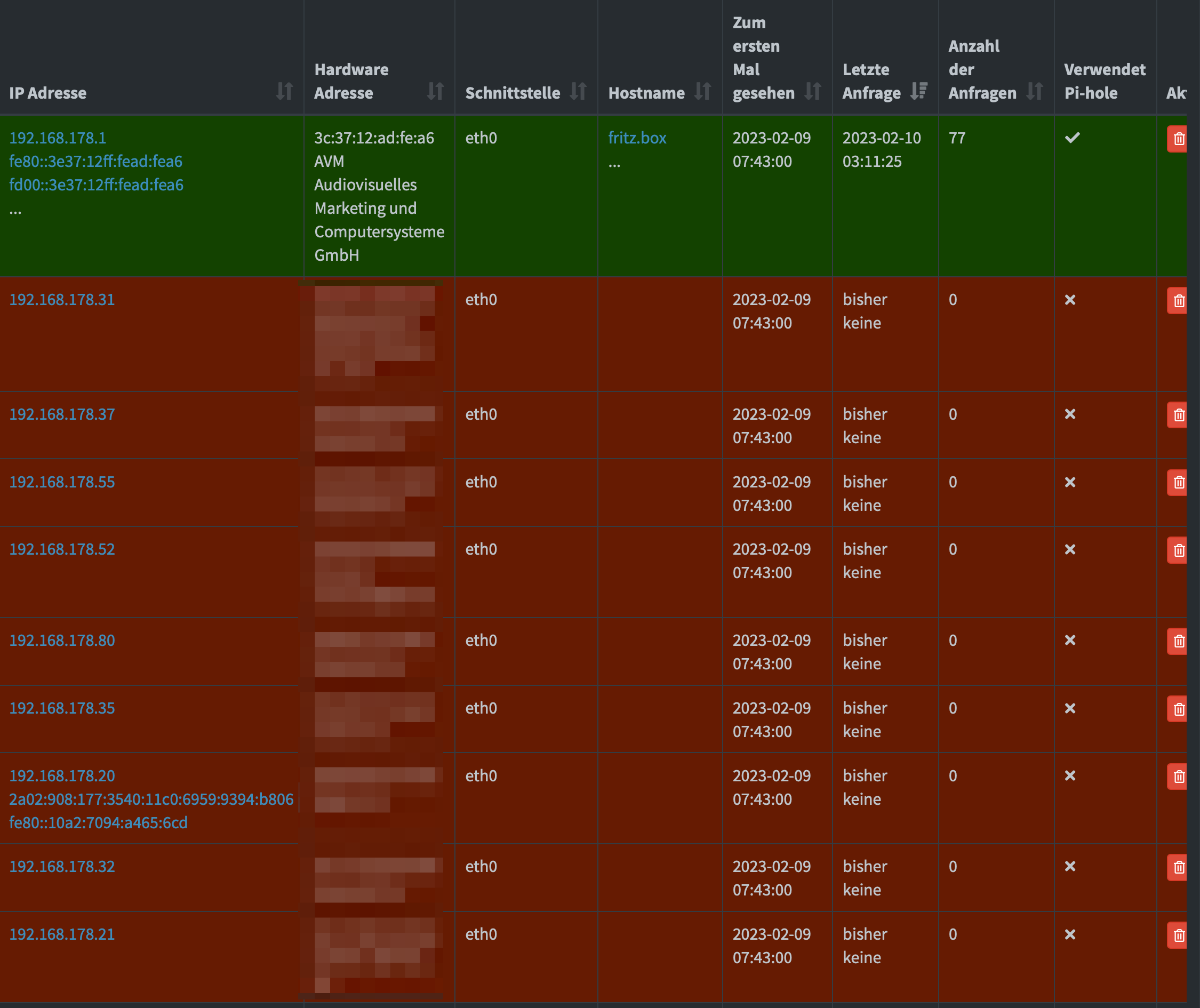Click trash icon for 192.168.178.31 row
This screenshot has width=1200, height=1008.
point(1177,301)
